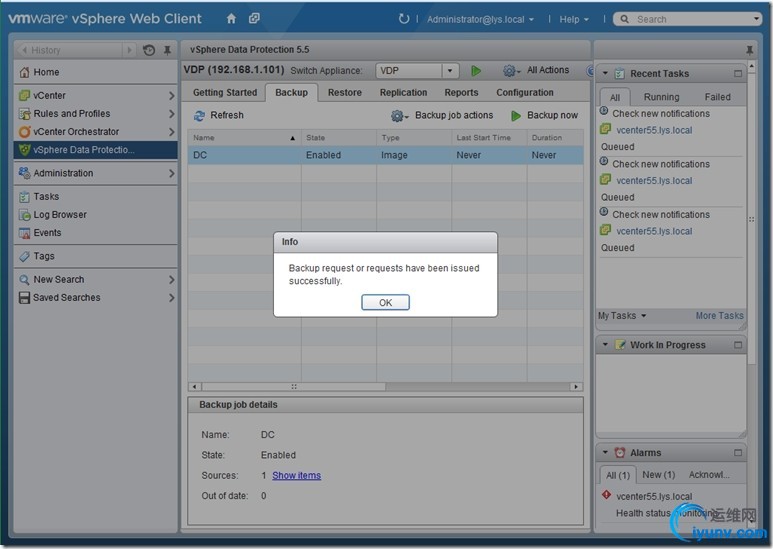Click the Administration icon

tap(24, 173)
